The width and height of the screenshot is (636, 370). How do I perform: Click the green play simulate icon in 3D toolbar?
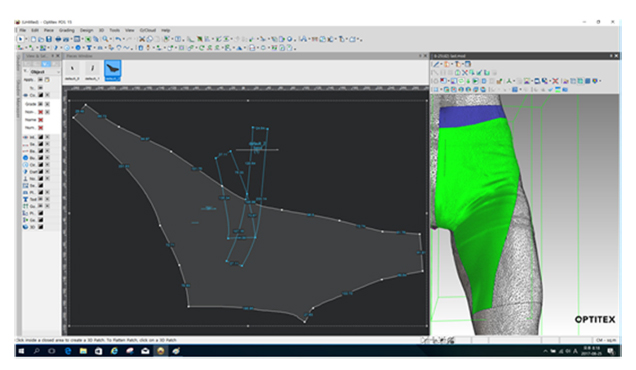coord(475,81)
